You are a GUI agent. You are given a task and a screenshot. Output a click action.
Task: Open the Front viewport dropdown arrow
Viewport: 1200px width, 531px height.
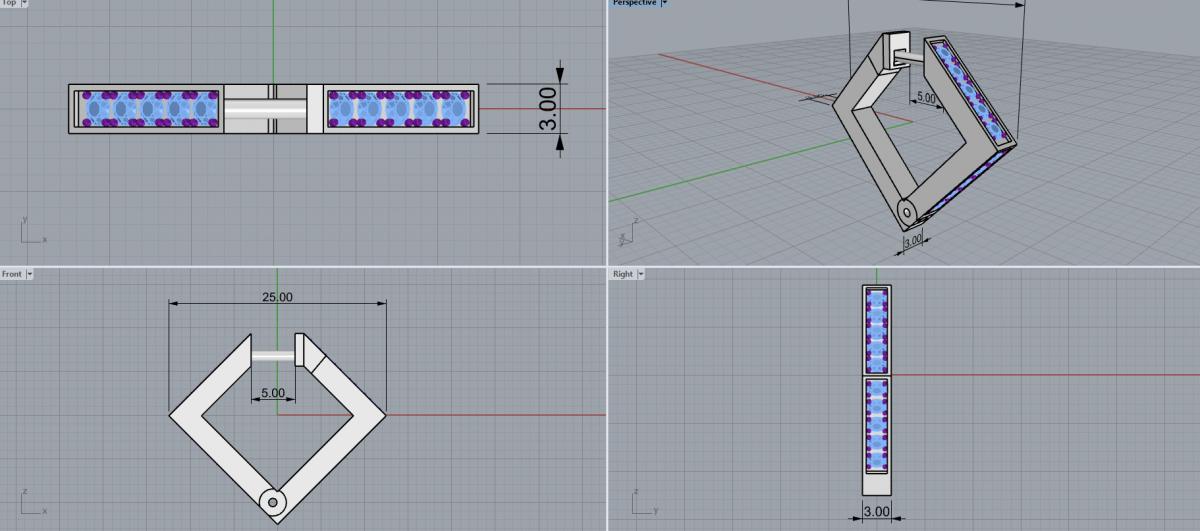pos(30,273)
